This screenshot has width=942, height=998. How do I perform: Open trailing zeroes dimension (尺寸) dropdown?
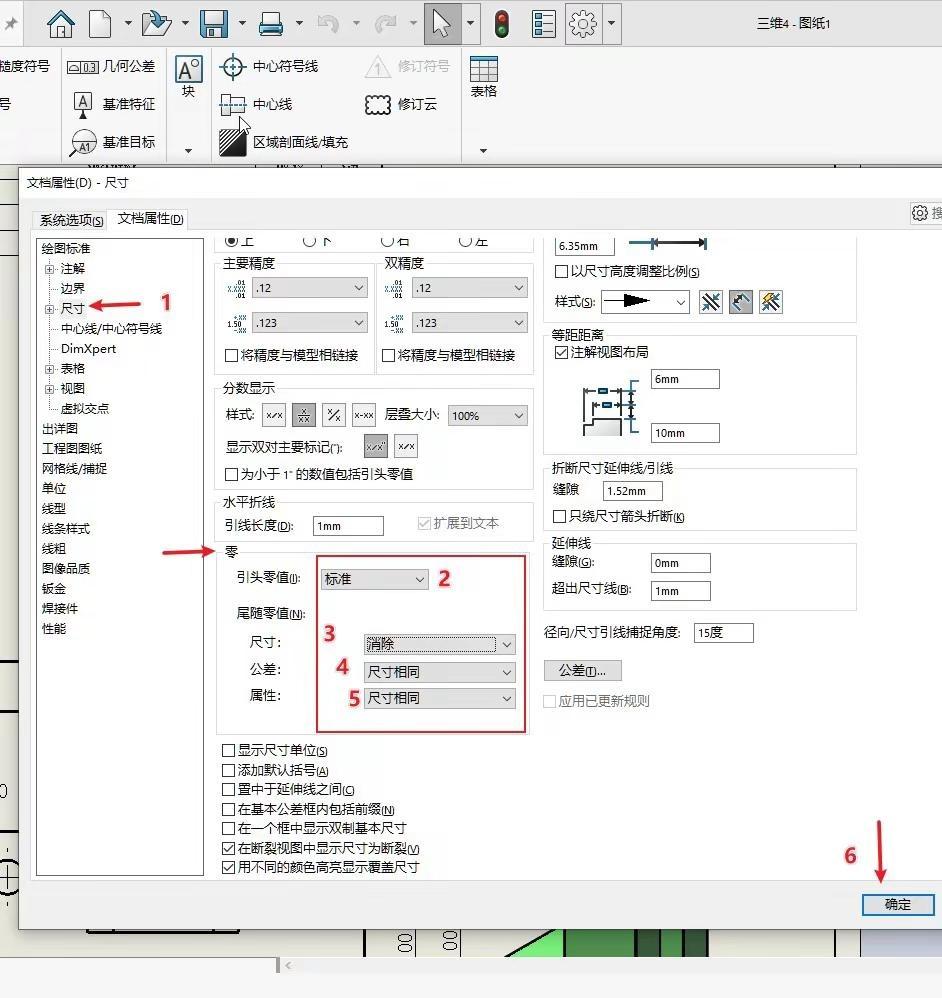coord(440,644)
